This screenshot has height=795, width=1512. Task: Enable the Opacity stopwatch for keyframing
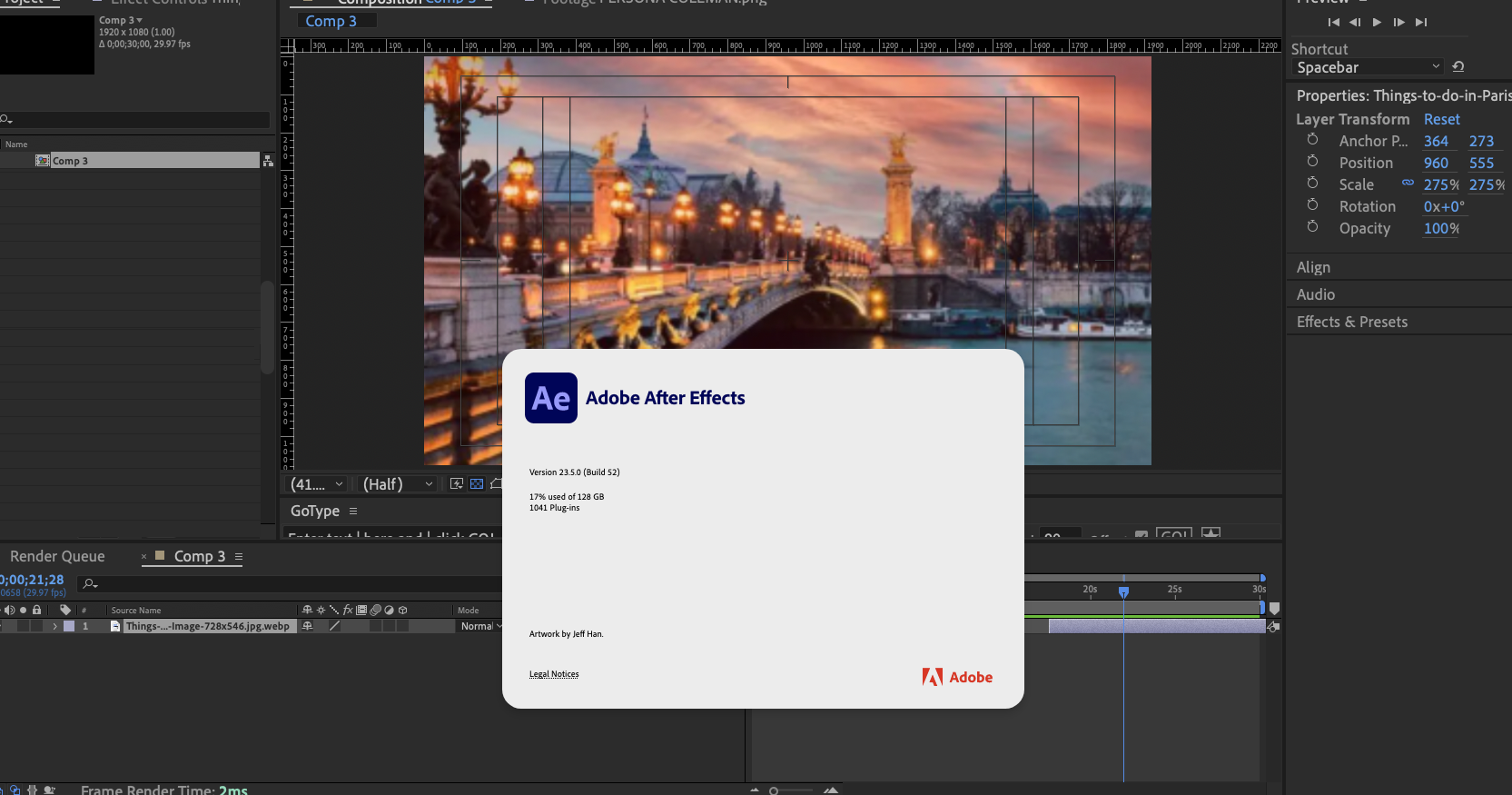point(1312,227)
